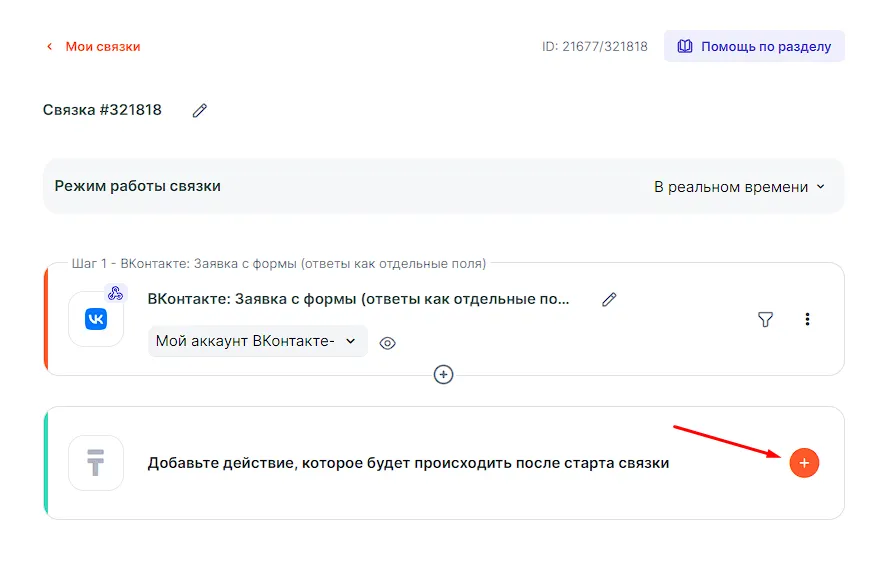Image resolution: width=885 pixels, height=584 pixels.
Task: Click the Добавьте действие prompt text
Action: pyautogui.click(x=408, y=463)
